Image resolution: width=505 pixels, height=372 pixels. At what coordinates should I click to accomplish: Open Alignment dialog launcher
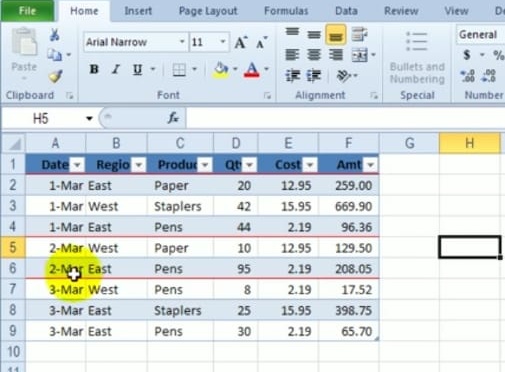point(374,96)
